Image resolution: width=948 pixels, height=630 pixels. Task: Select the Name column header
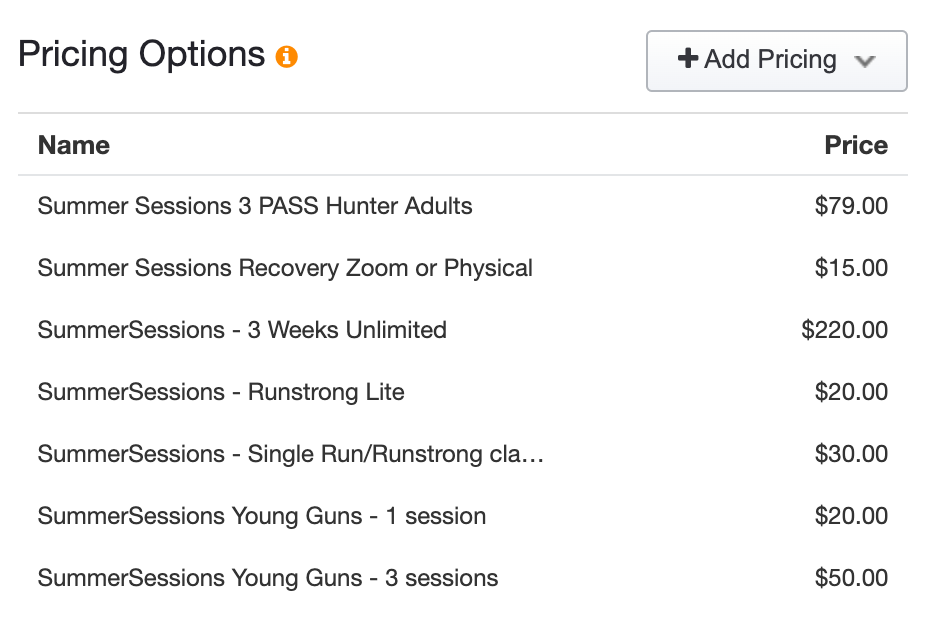[x=74, y=145]
